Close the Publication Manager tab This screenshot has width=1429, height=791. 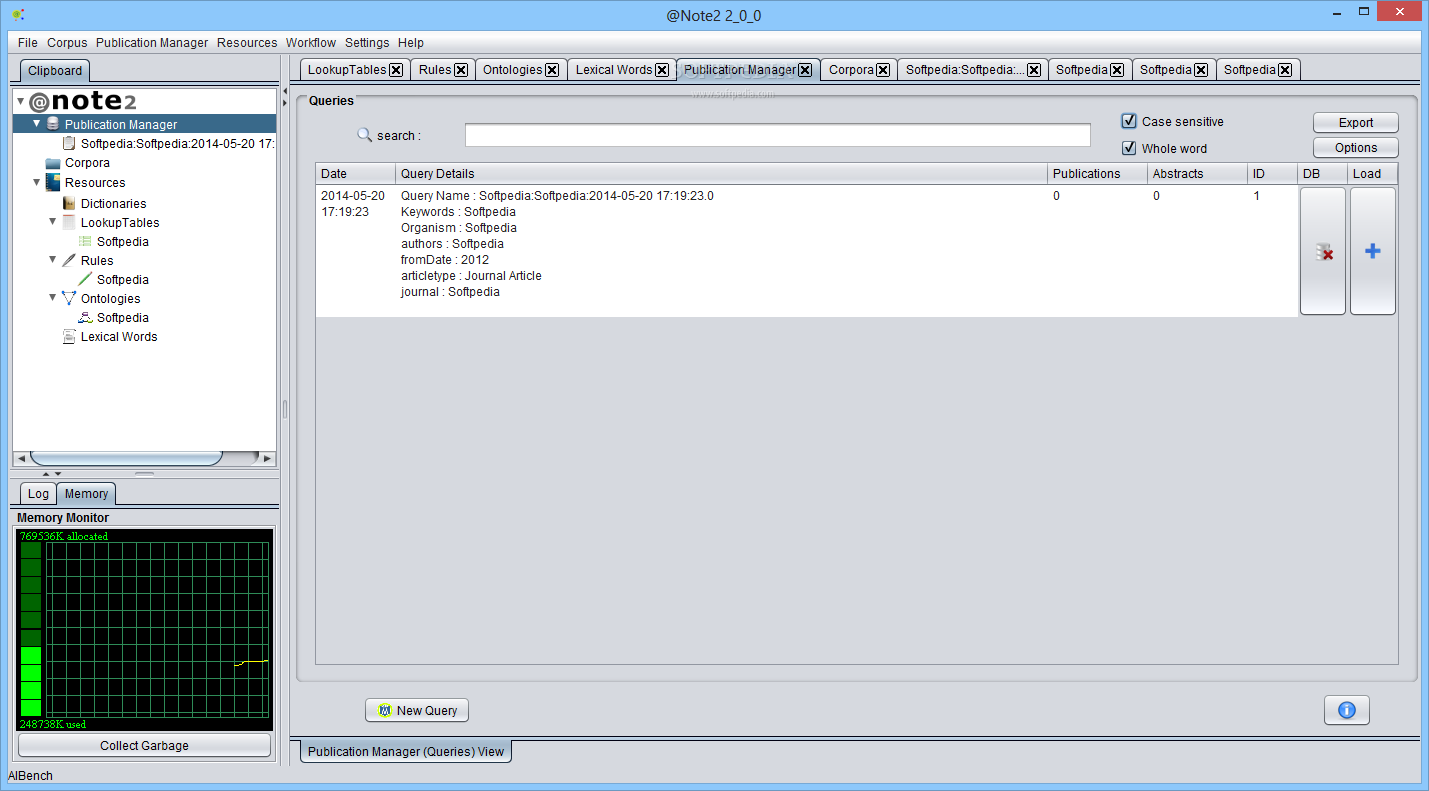pos(805,70)
